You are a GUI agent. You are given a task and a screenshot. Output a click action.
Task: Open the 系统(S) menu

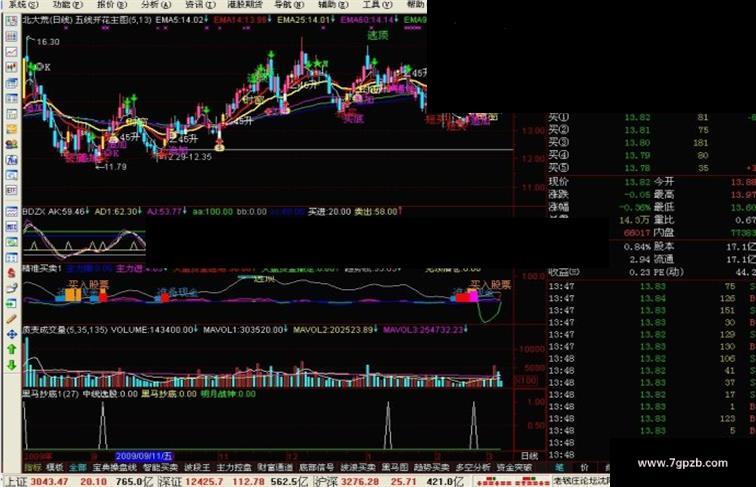(23, 4)
